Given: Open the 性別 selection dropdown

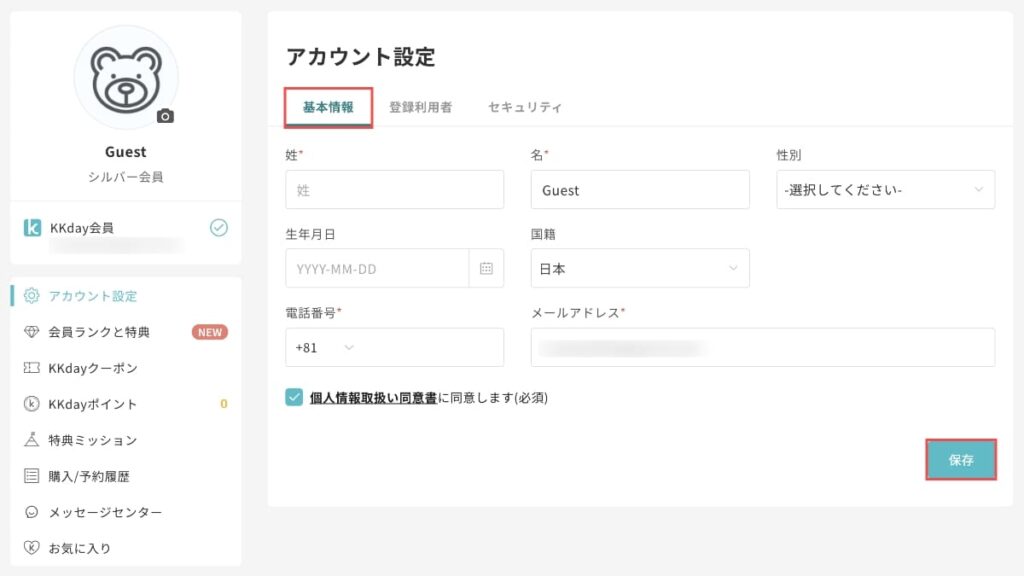Looking at the screenshot, I should tap(884, 189).
